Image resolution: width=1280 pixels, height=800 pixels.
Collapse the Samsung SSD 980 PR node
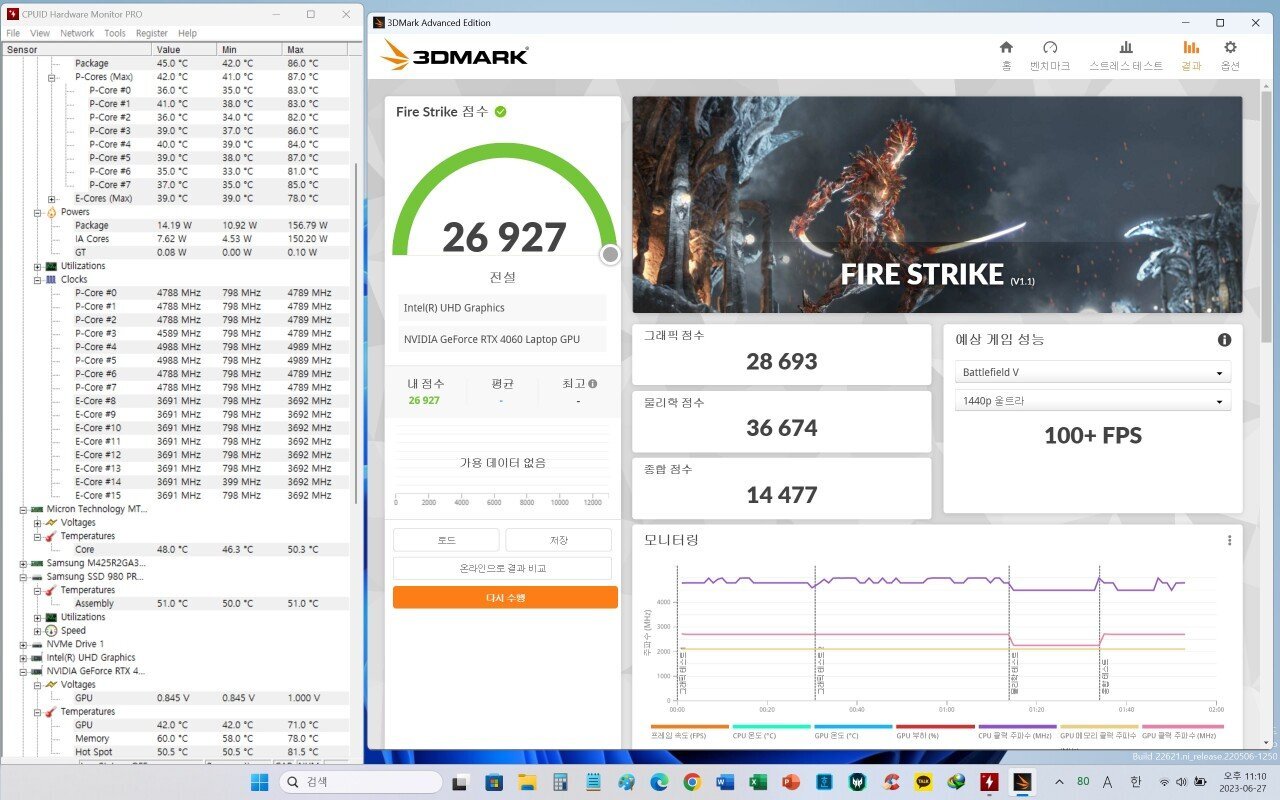(x=23, y=577)
